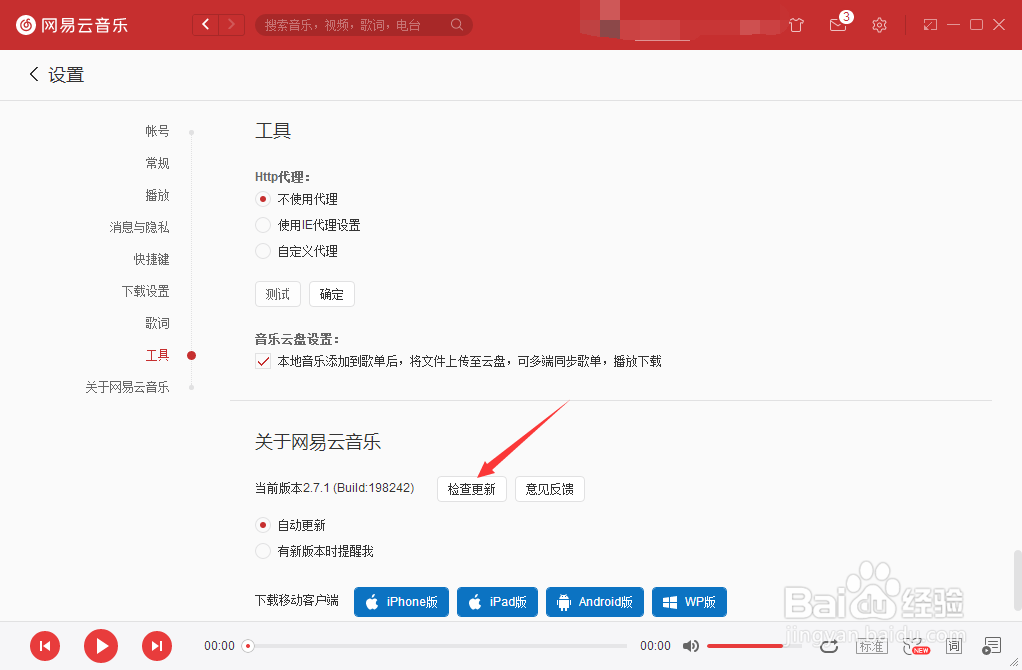Open the 快捷键 settings section
Screen dimensions: 1022x670
click(151, 259)
